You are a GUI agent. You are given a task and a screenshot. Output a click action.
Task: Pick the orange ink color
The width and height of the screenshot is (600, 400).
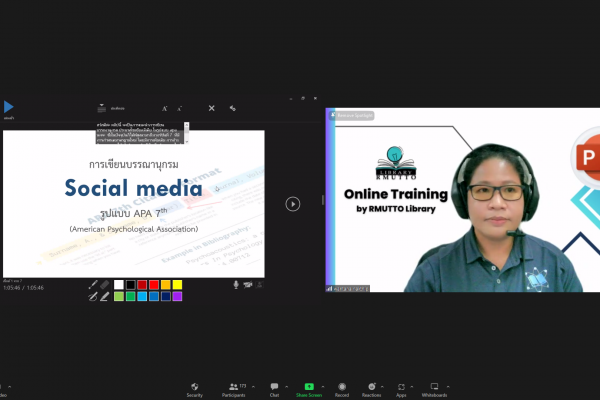click(x=165, y=284)
